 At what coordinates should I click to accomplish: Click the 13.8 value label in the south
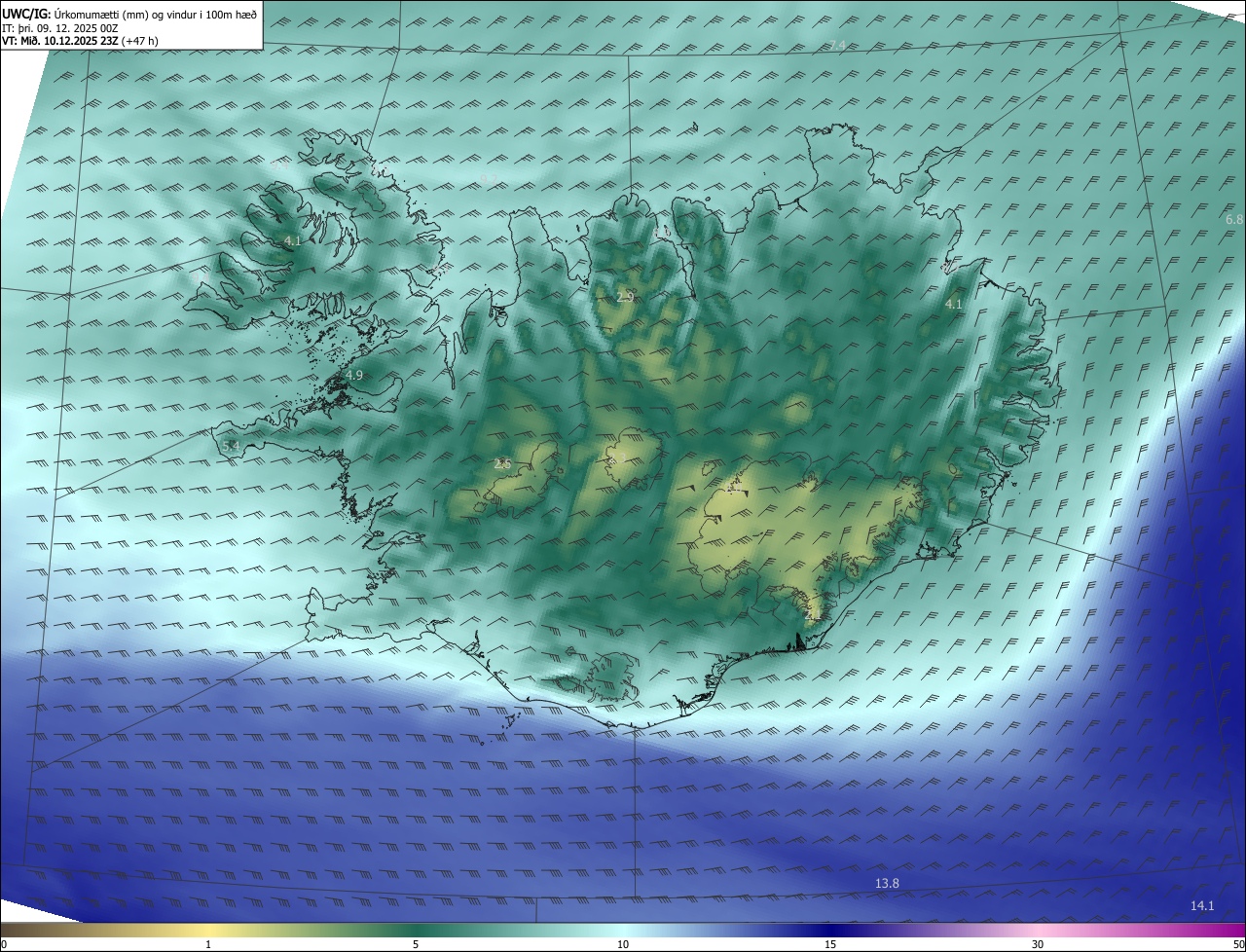coord(887,883)
